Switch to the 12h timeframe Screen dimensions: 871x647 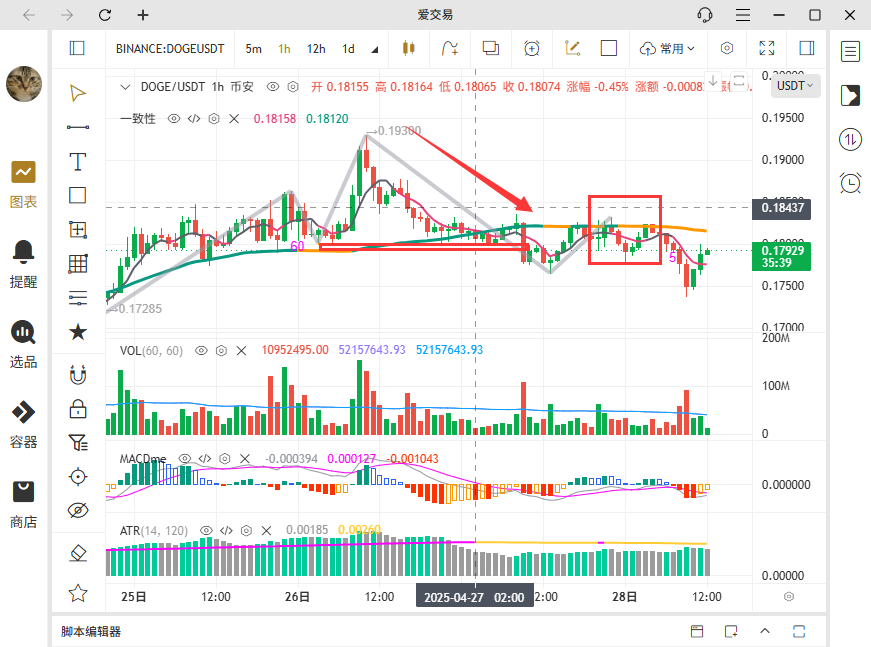[316, 48]
